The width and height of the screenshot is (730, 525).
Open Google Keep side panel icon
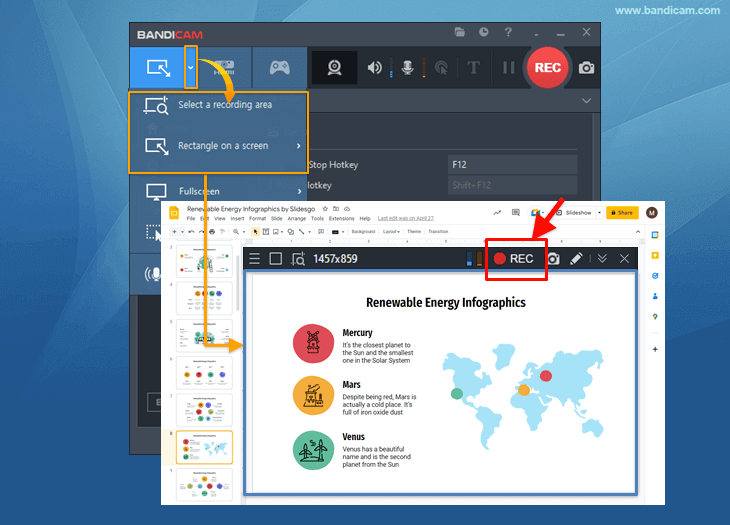tap(655, 256)
